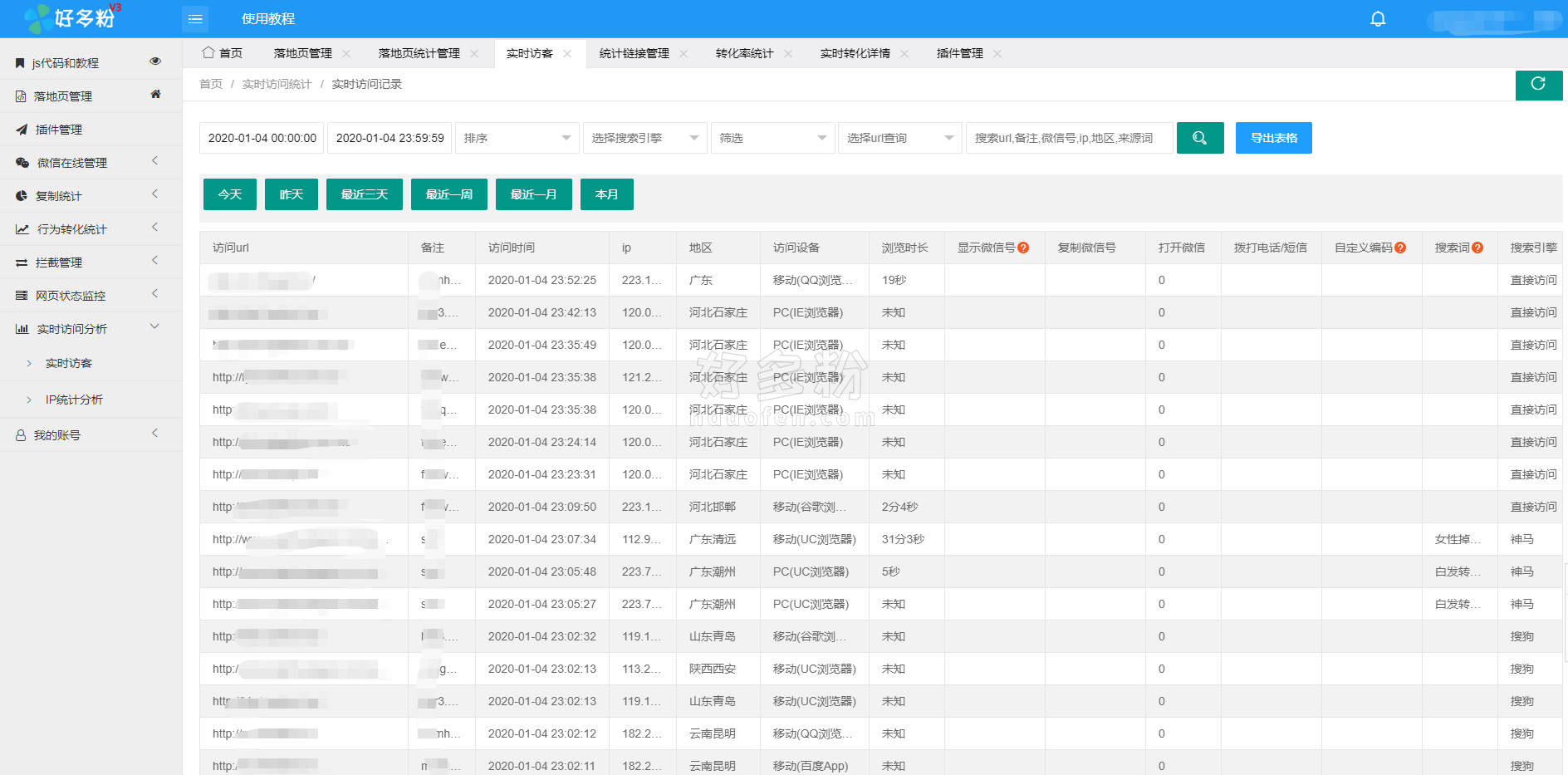The height and width of the screenshot is (775, 1568).
Task: Click the 最近一周 filter button
Action: click(448, 194)
